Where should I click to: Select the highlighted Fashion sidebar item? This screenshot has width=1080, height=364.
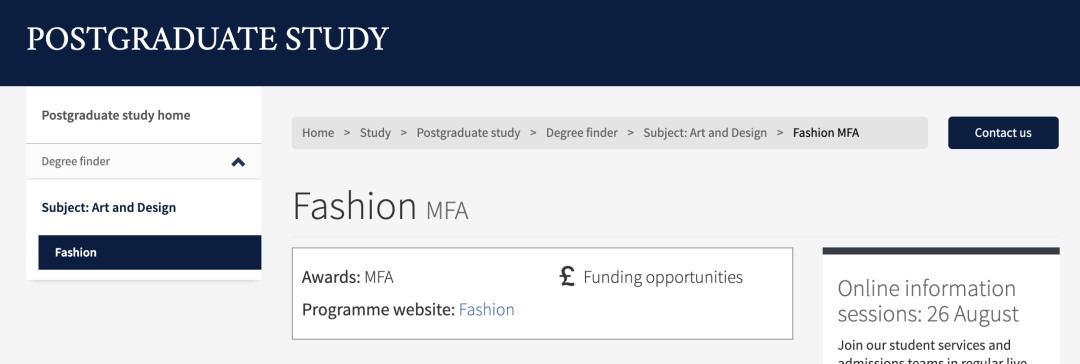click(x=149, y=252)
